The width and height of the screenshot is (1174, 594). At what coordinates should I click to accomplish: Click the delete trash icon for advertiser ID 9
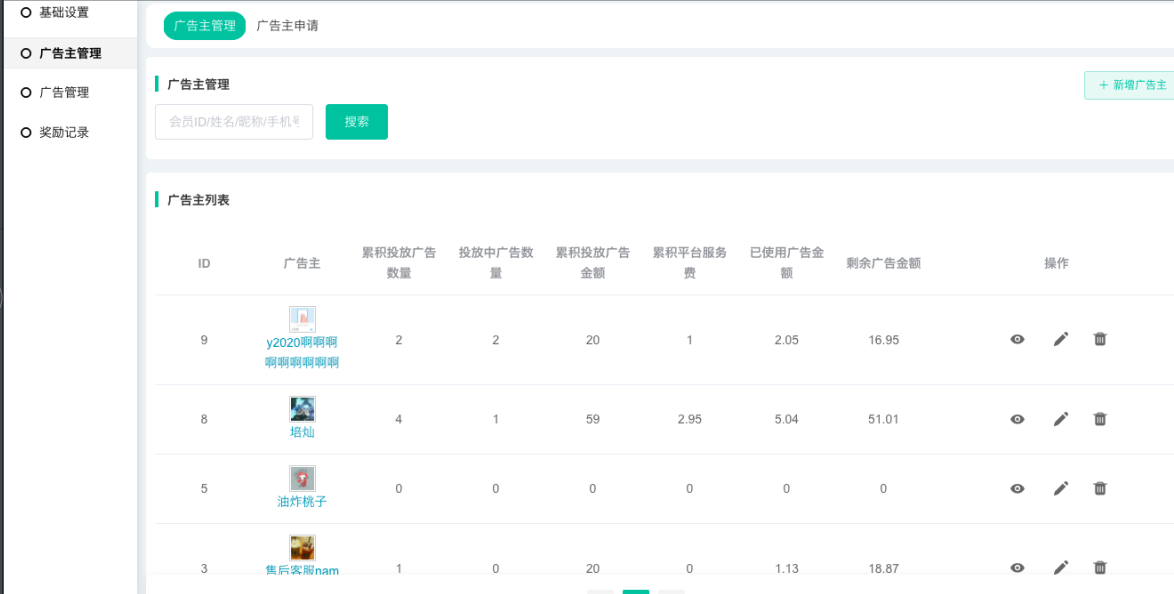click(1100, 339)
